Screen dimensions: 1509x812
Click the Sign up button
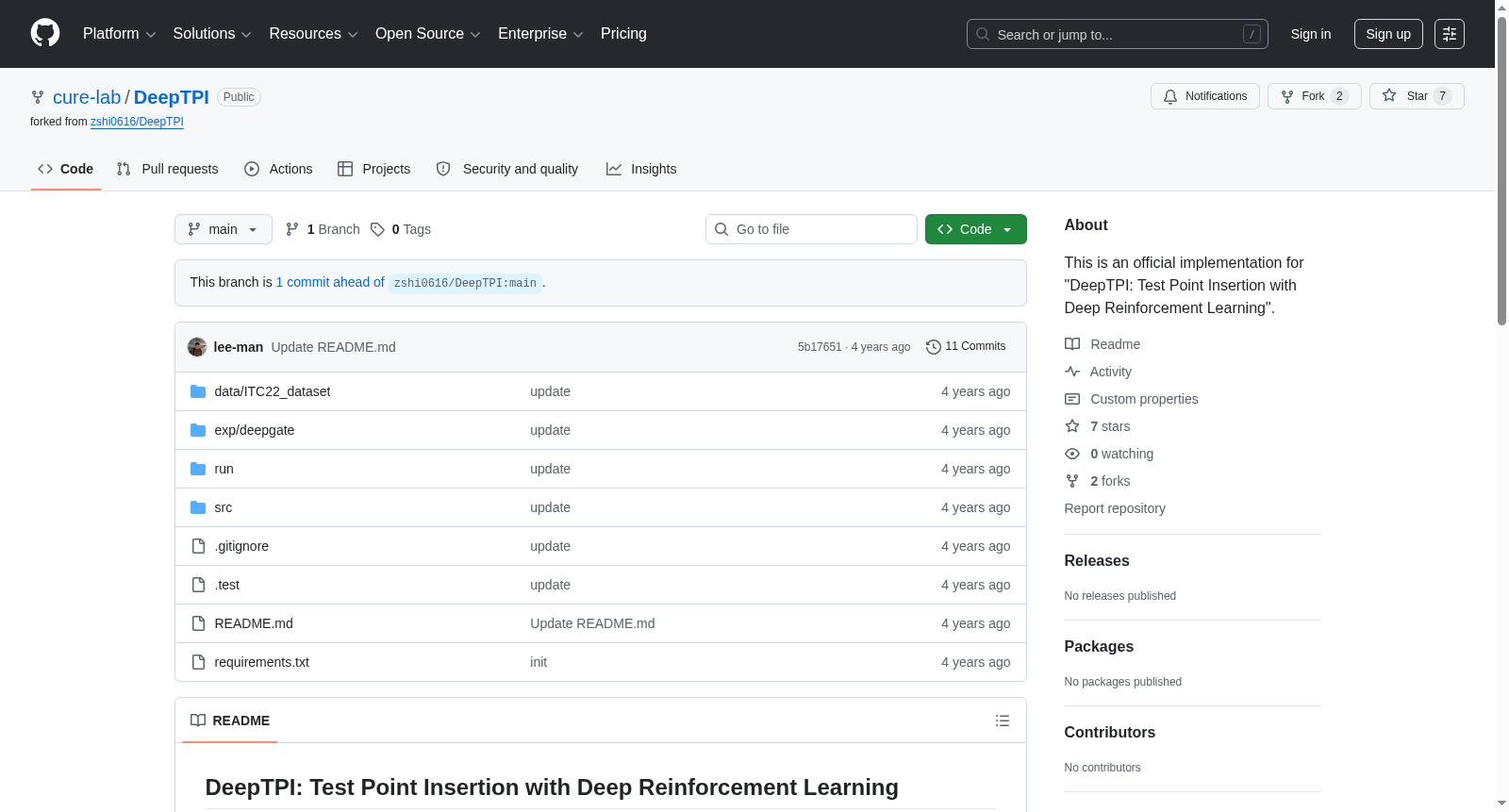[x=1388, y=34]
